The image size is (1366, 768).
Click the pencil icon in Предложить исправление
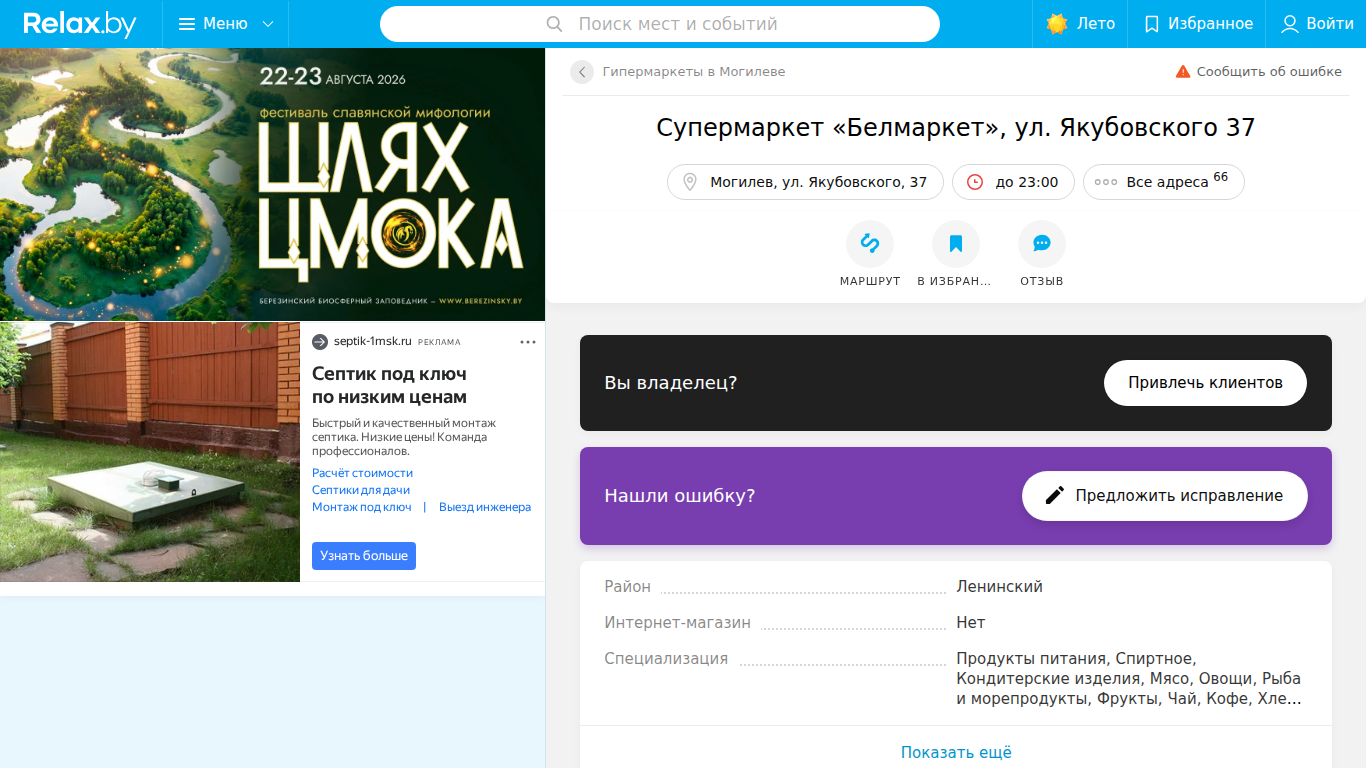coord(1055,496)
